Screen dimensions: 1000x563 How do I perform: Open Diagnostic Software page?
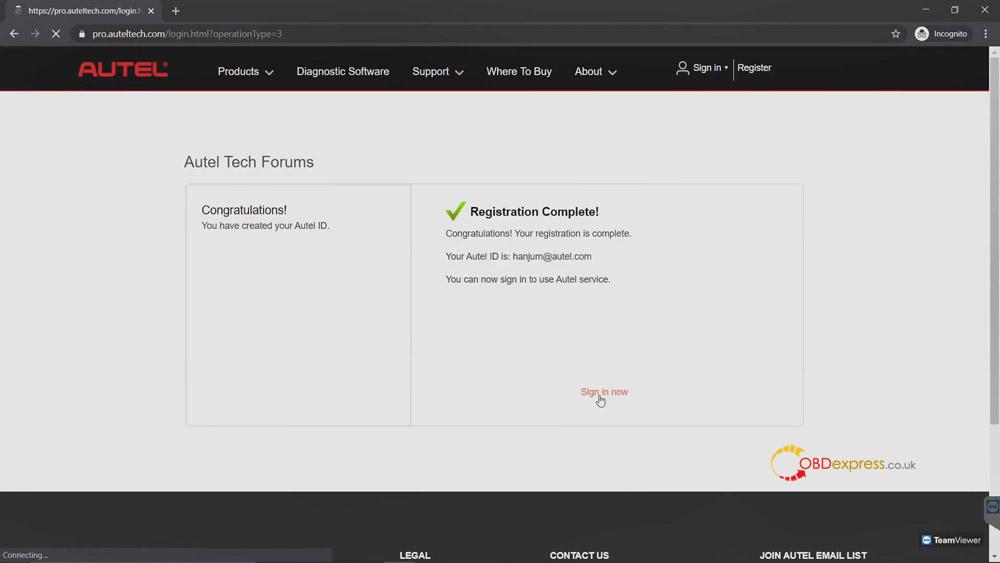(x=342, y=71)
